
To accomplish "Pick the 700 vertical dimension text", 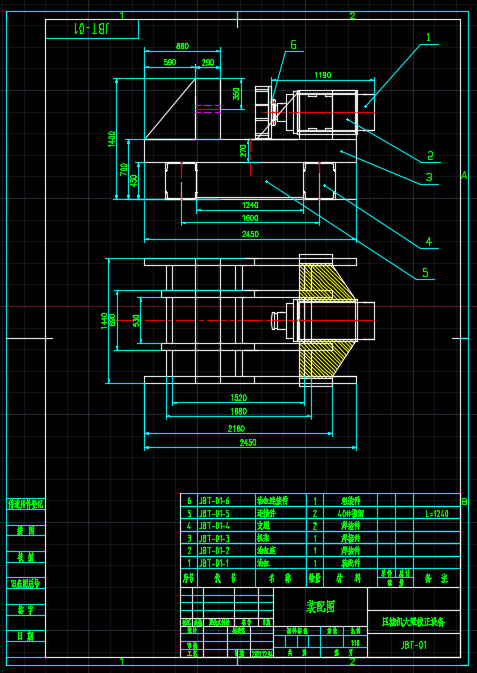I will [x=124, y=169].
